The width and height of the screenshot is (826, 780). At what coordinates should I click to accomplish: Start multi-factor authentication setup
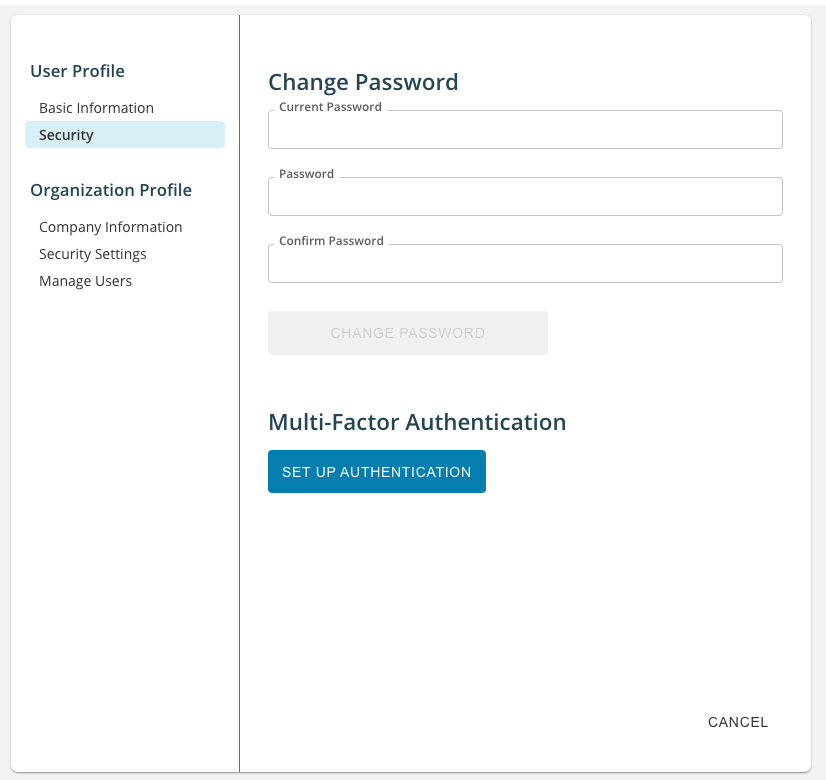click(x=376, y=471)
